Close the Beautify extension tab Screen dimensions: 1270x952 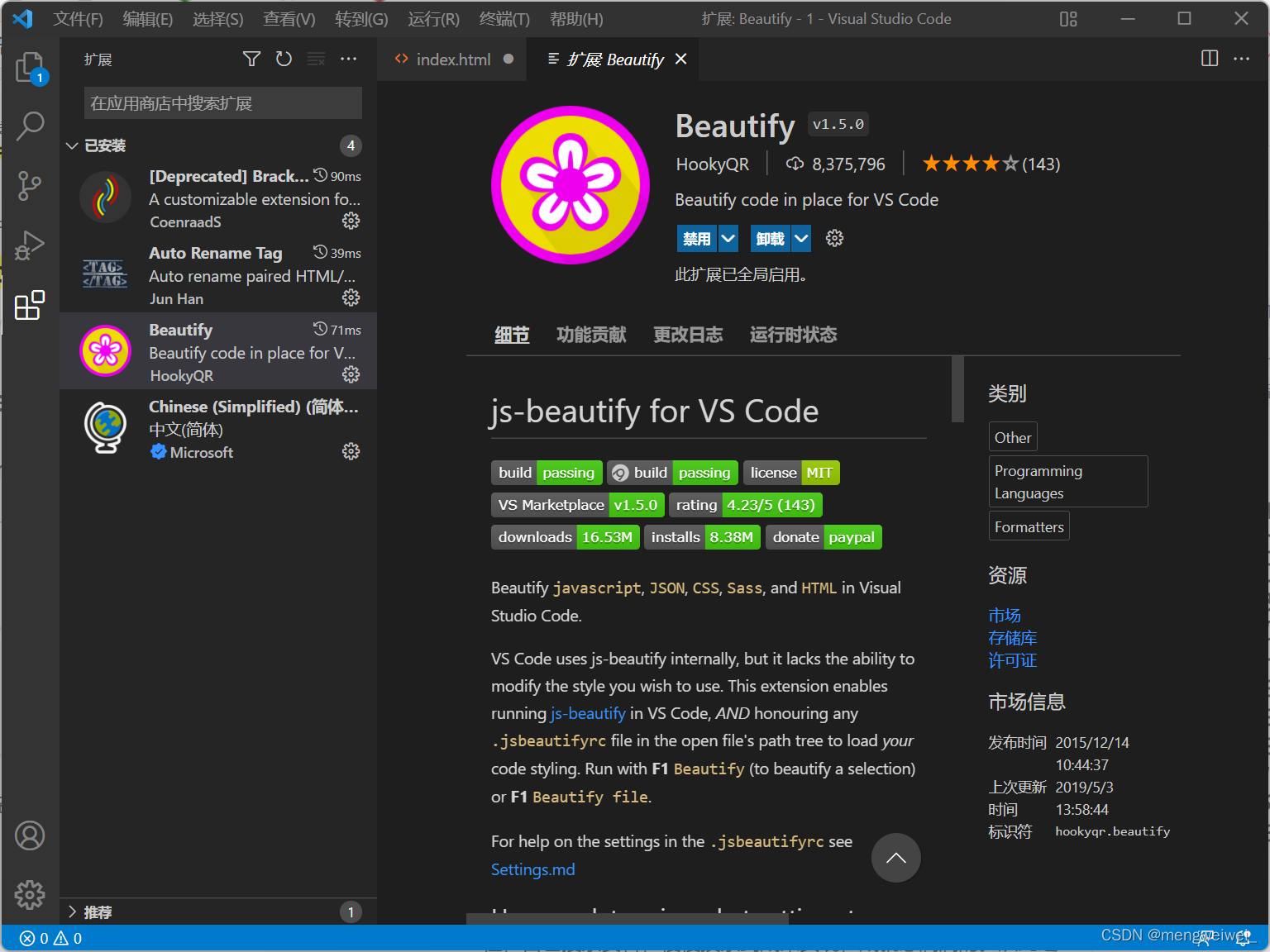(680, 59)
